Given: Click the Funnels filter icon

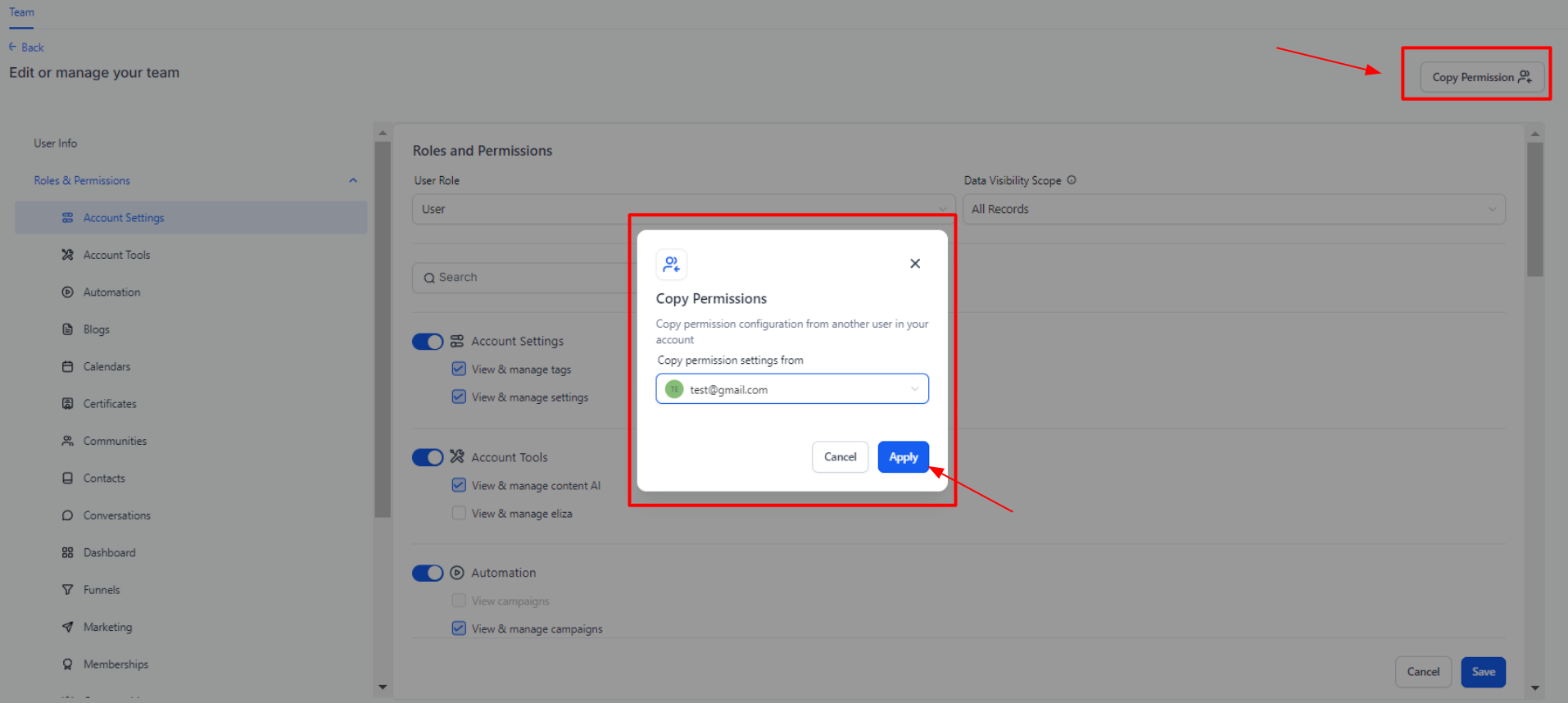Looking at the screenshot, I should pos(67,590).
